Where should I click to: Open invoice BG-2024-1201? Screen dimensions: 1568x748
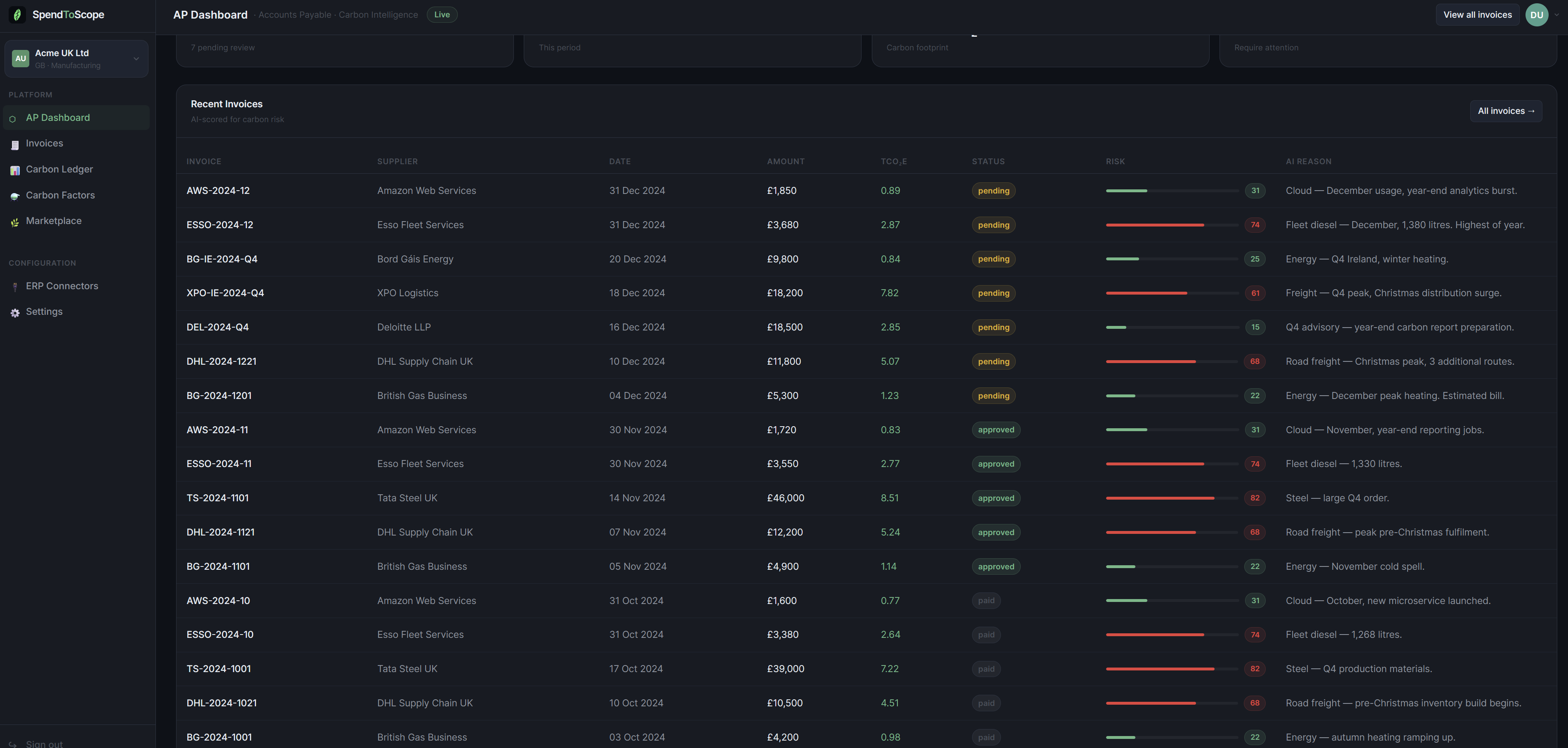tap(219, 395)
